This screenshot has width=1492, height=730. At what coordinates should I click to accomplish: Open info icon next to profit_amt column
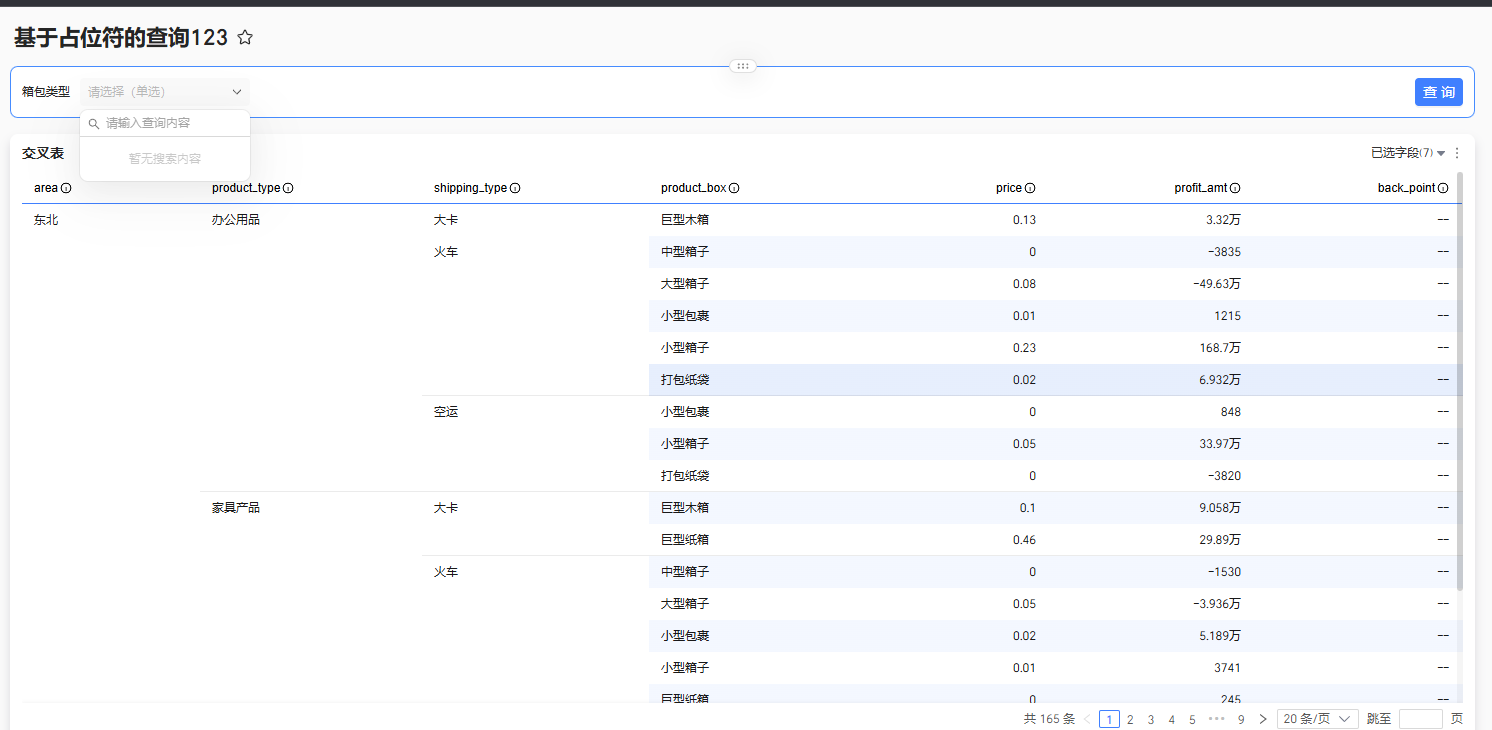[x=1235, y=188]
